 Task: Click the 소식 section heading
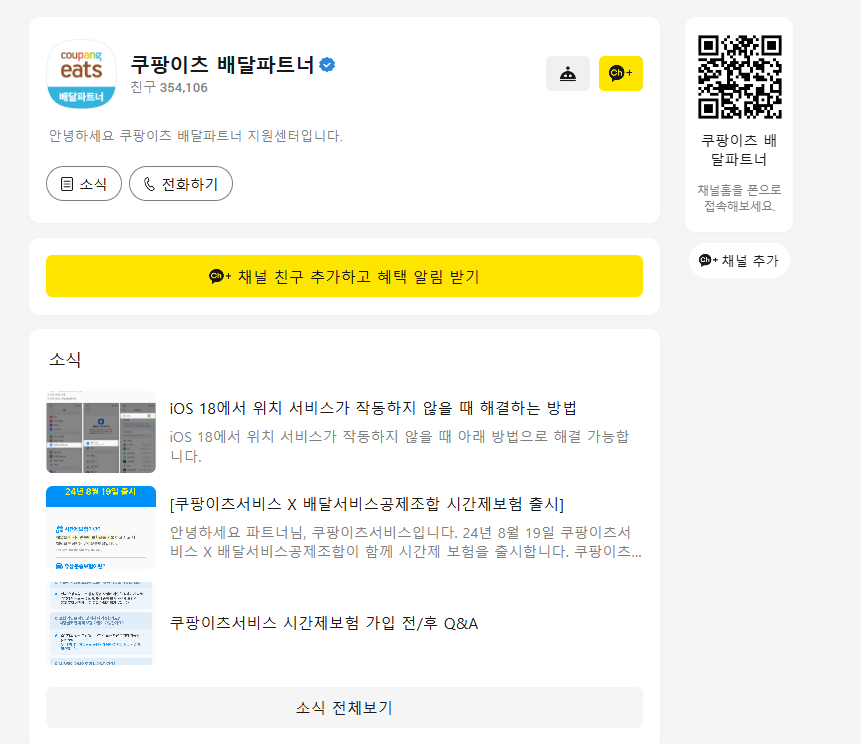tap(65, 360)
